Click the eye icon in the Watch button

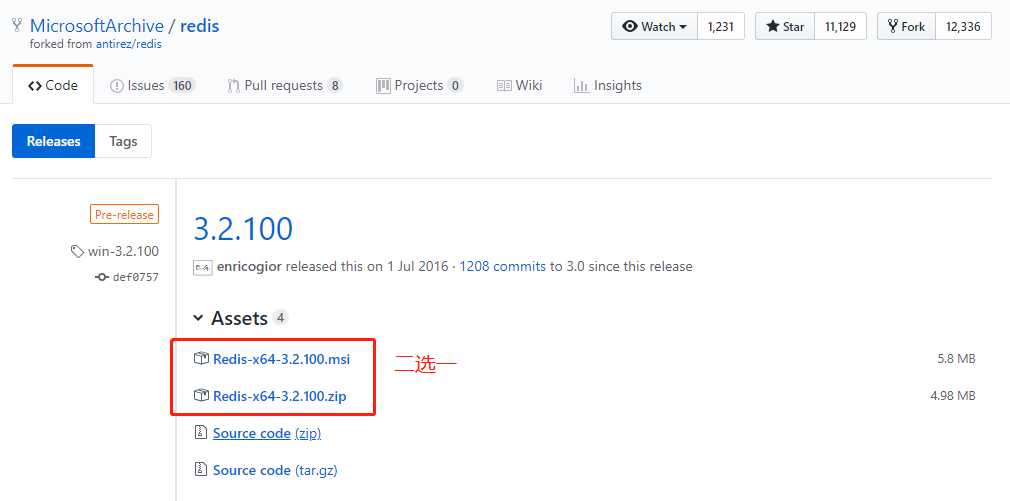(x=630, y=26)
